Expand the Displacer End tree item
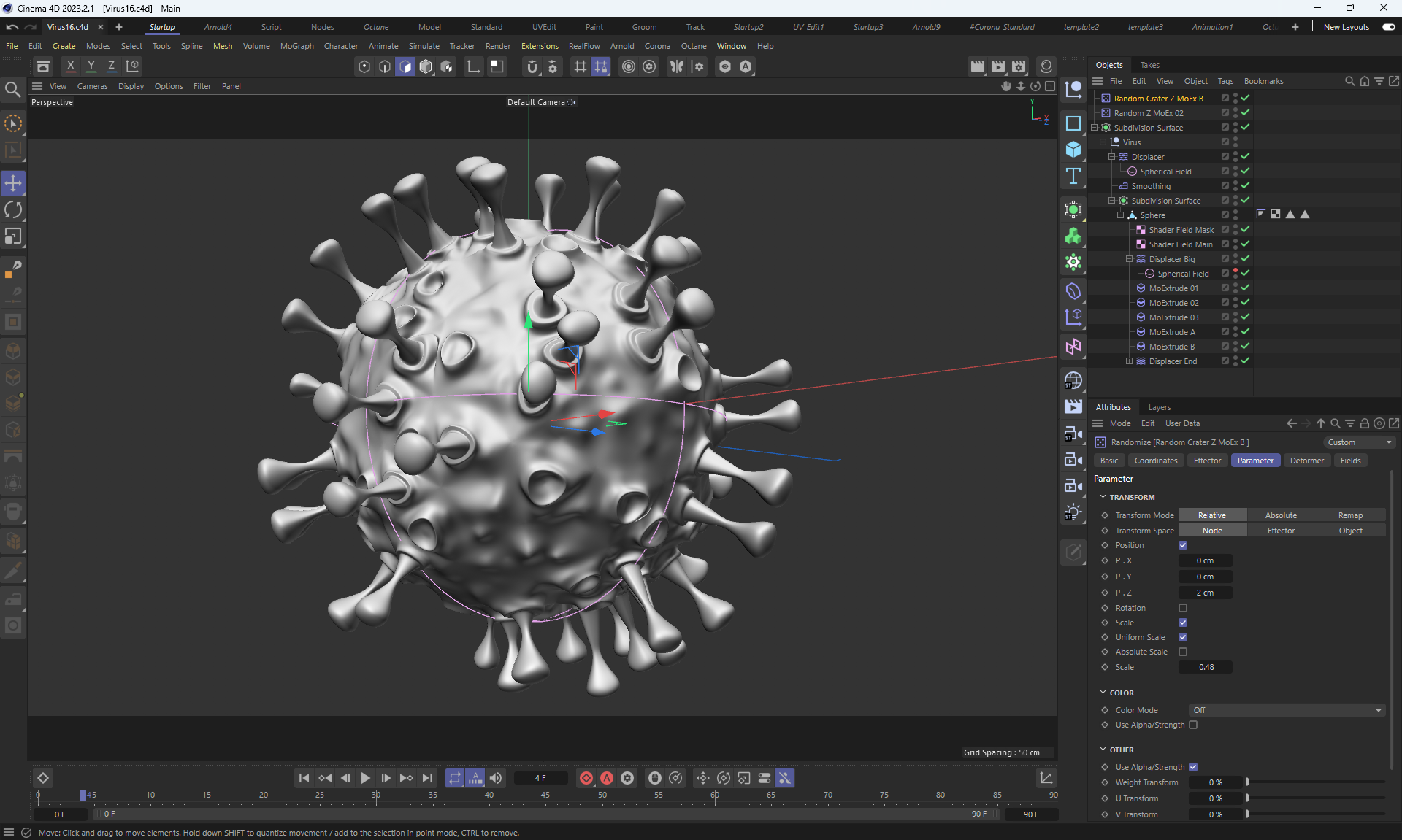 [1129, 361]
